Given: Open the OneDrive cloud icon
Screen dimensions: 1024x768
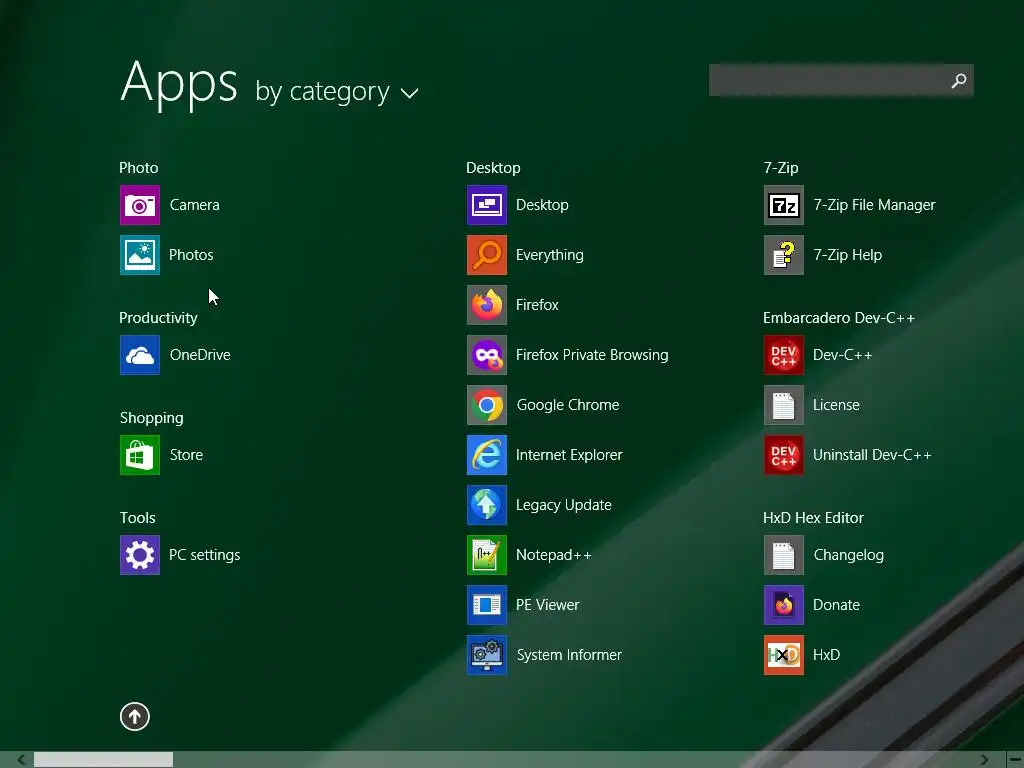Looking at the screenshot, I should pos(140,355).
